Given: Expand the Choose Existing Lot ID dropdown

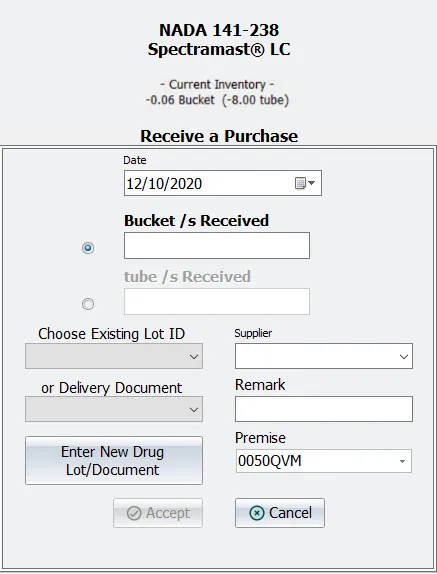Looking at the screenshot, I should [x=114, y=356].
